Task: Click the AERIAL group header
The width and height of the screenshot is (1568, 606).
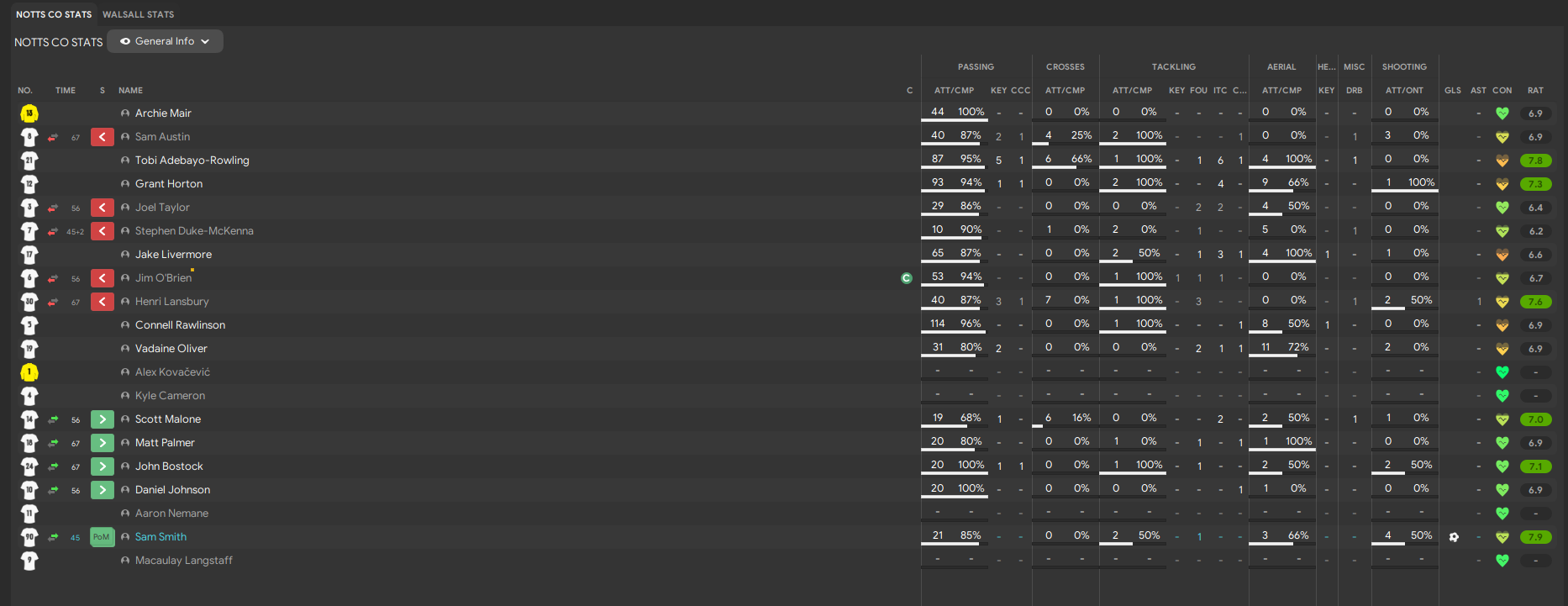Action: 1281,67
